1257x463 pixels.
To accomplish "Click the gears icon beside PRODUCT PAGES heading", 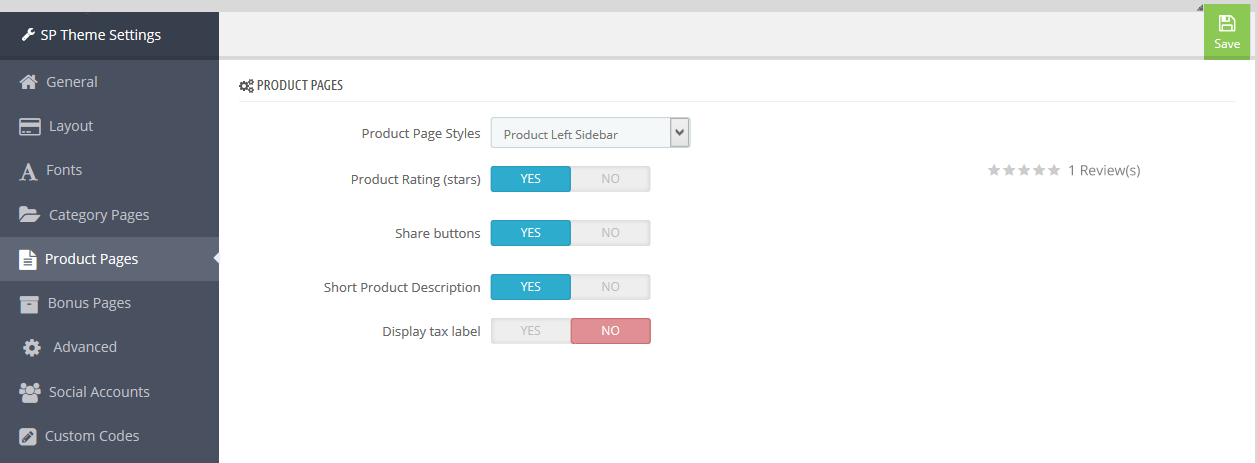I will tap(246, 86).
